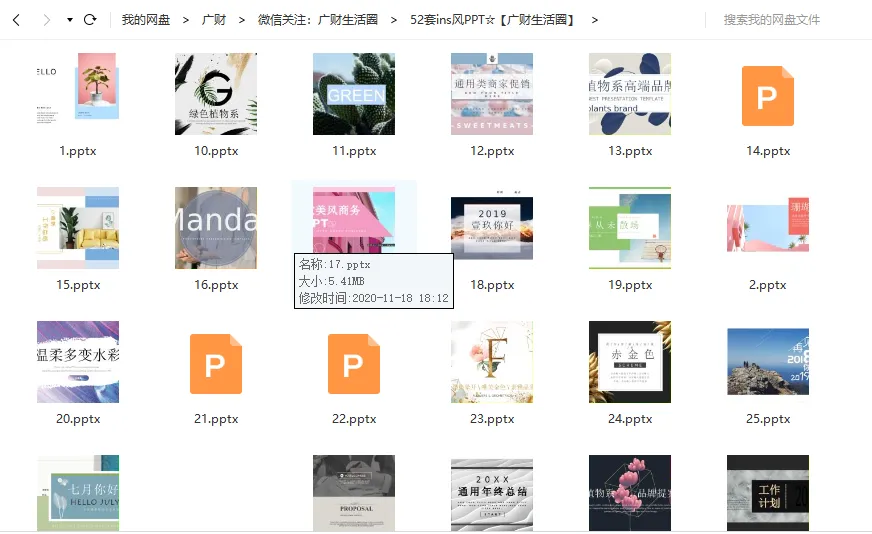Click the 12.pptx file name
This screenshot has height=534, width=872.
[492, 151]
